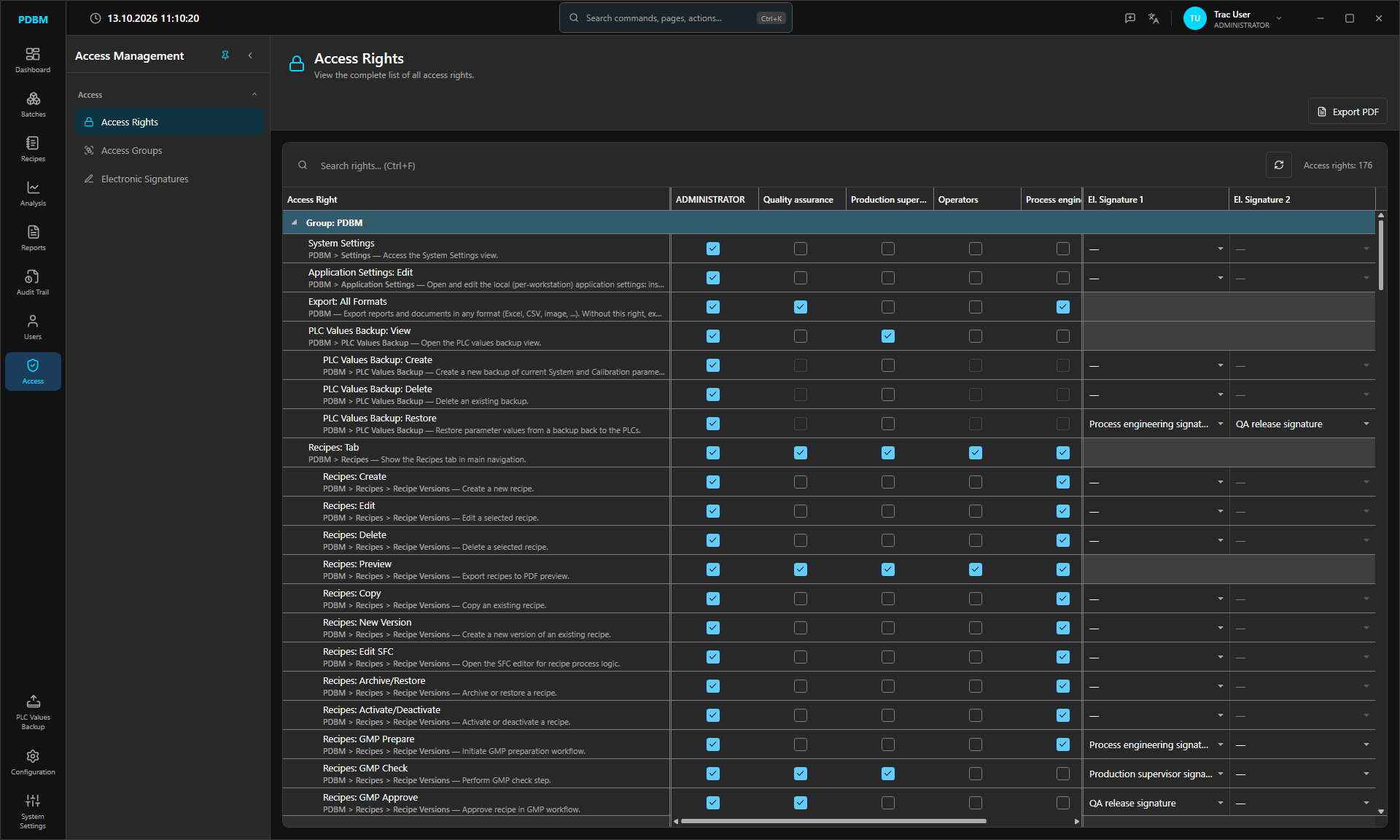This screenshot has height=840, width=1400.
Task: Open System Settings sliders icon
Action: [33, 811]
